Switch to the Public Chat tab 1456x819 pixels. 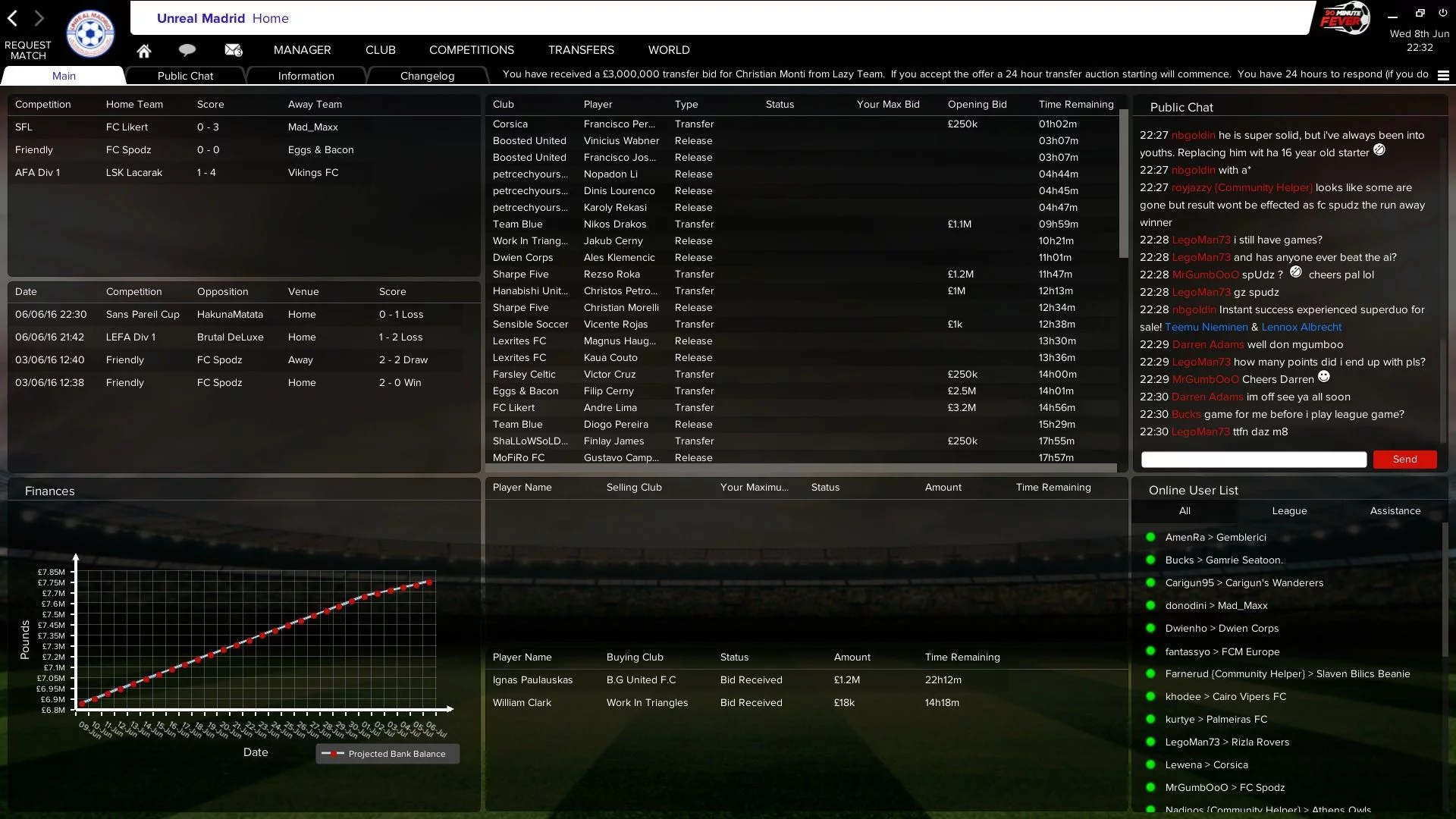185,76
